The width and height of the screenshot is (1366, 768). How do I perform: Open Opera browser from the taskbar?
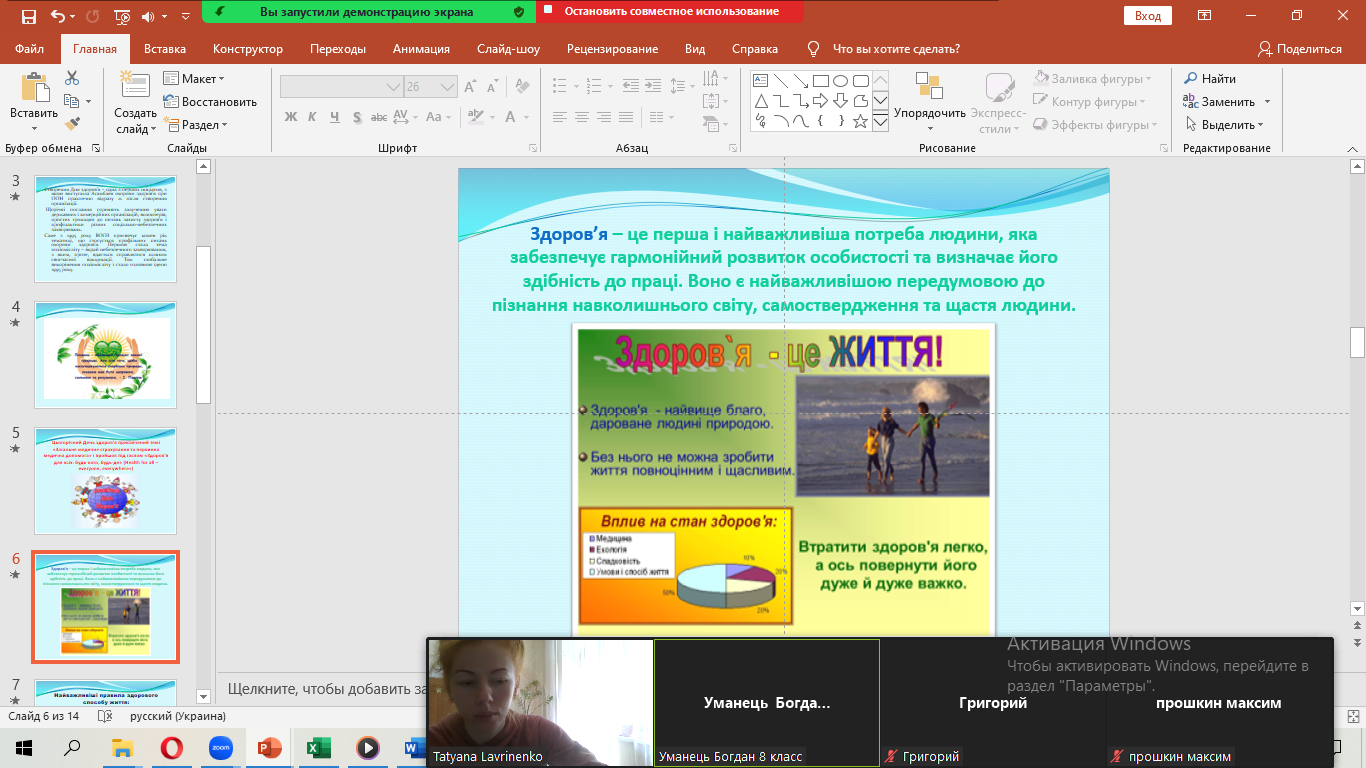click(172, 747)
